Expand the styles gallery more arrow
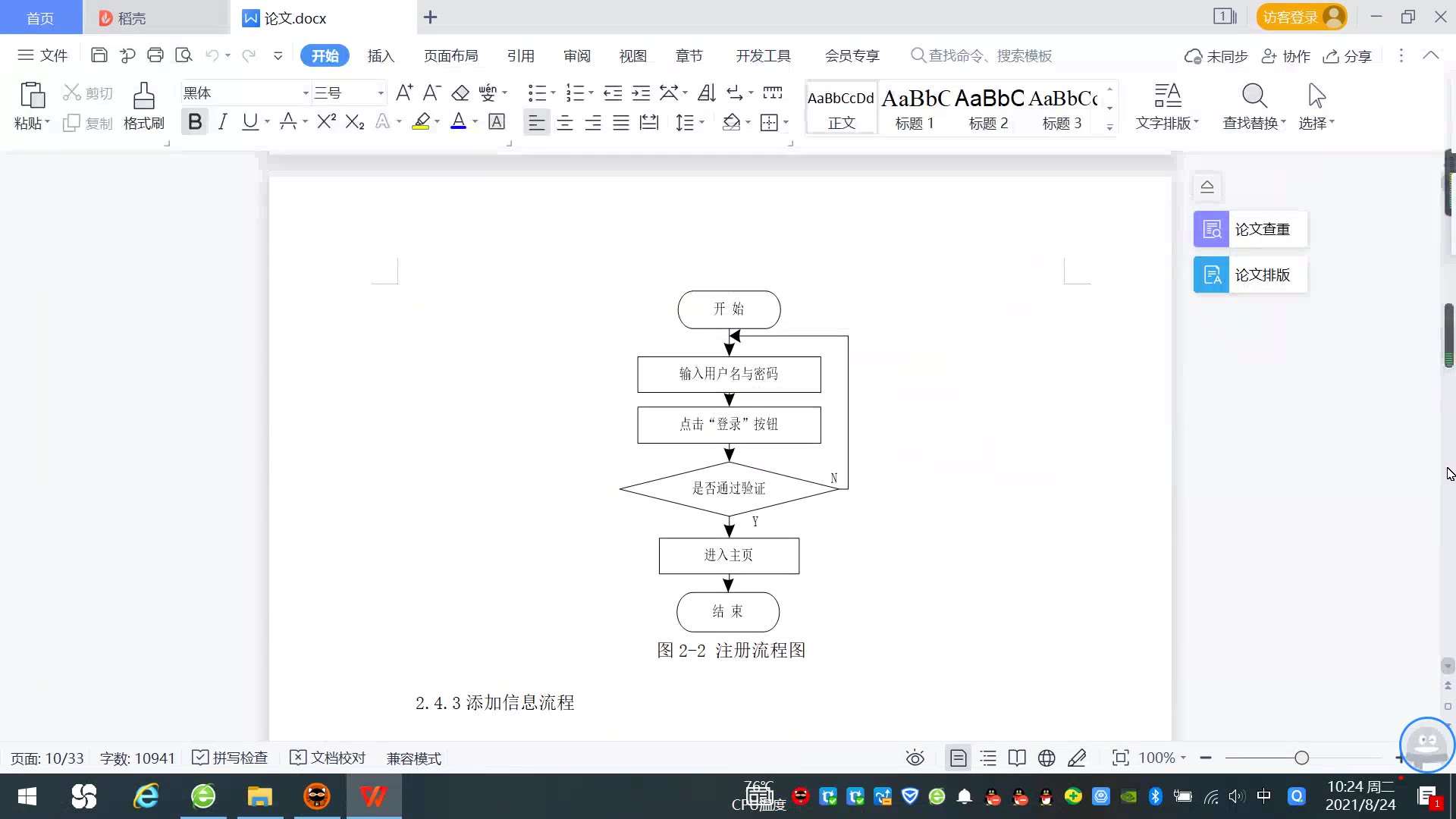 (1109, 127)
